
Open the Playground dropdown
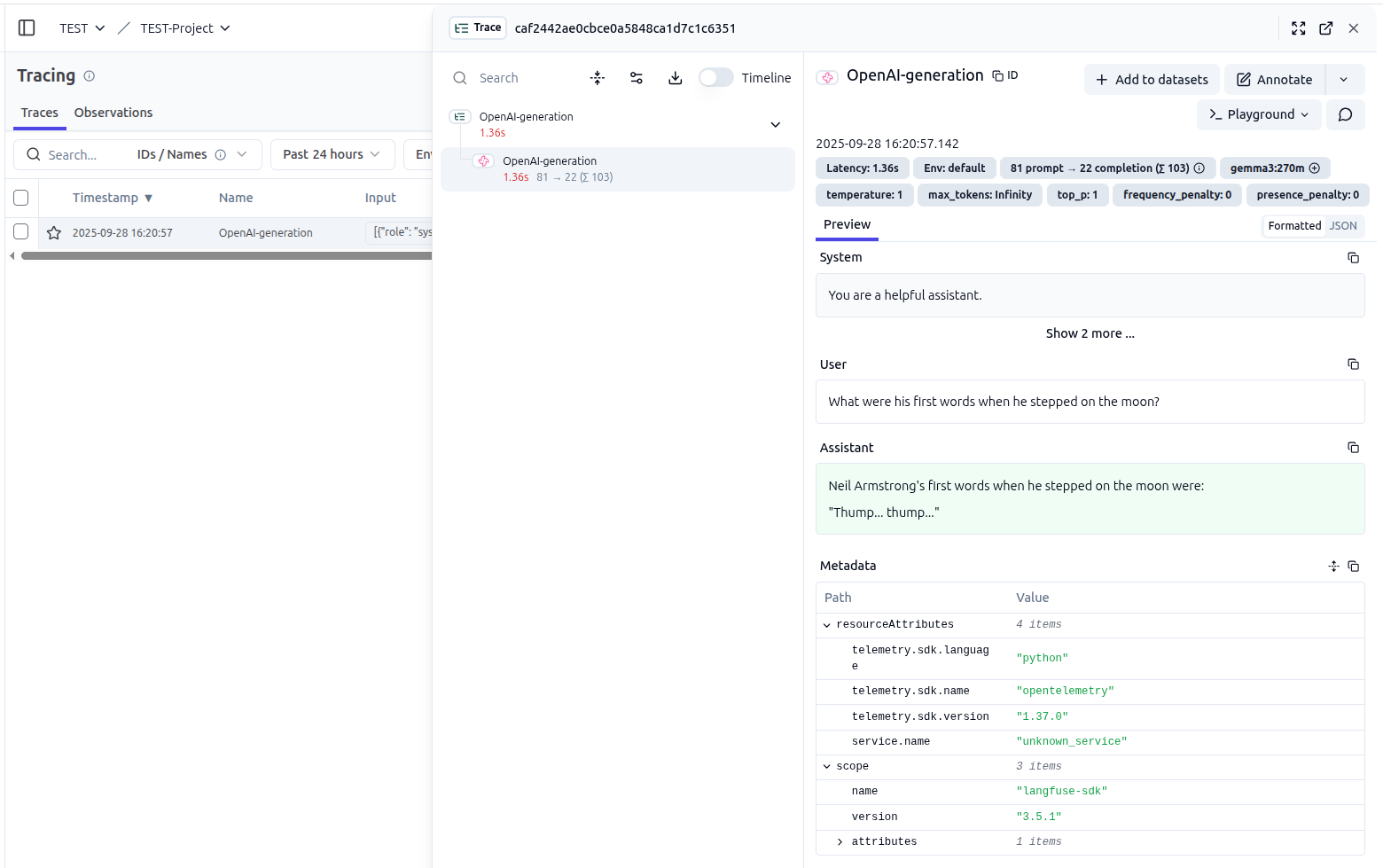(x=1259, y=114)
